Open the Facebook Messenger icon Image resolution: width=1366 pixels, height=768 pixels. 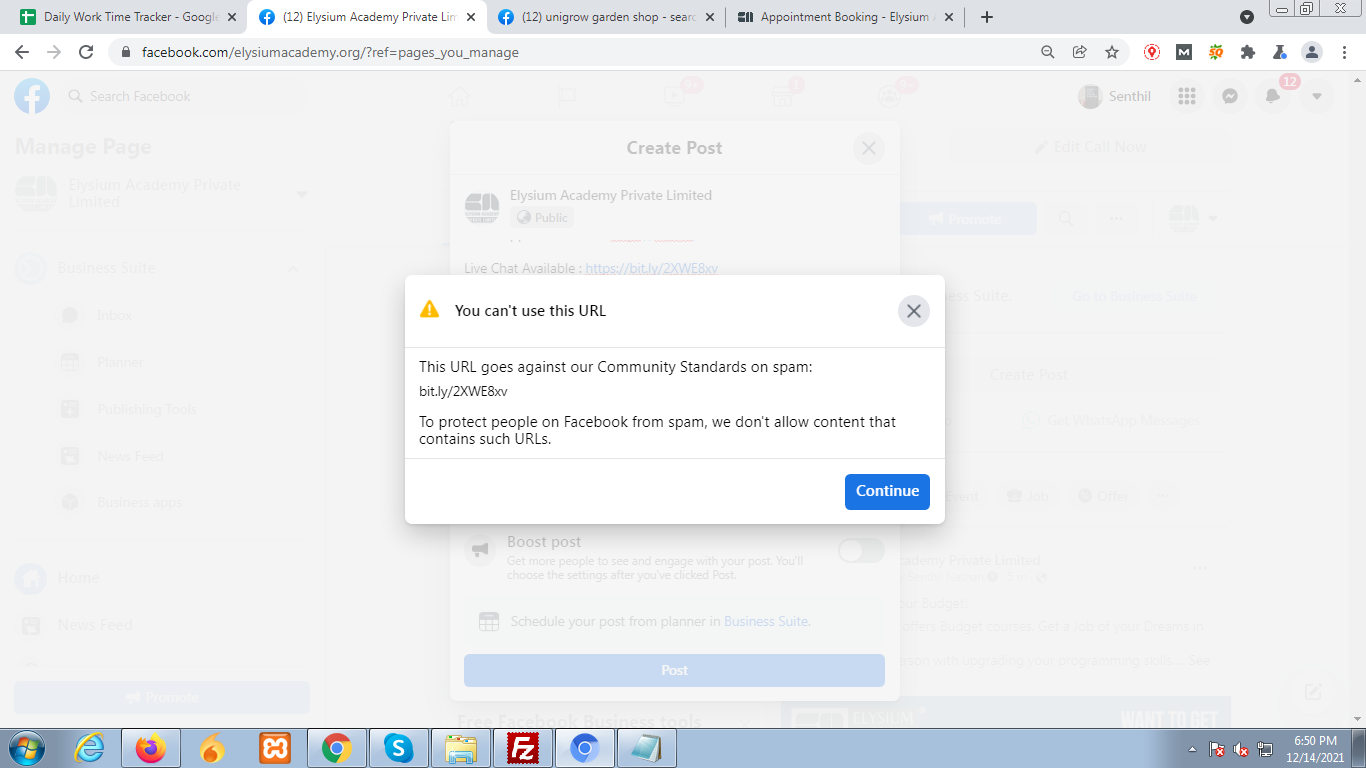point(1229,95)
